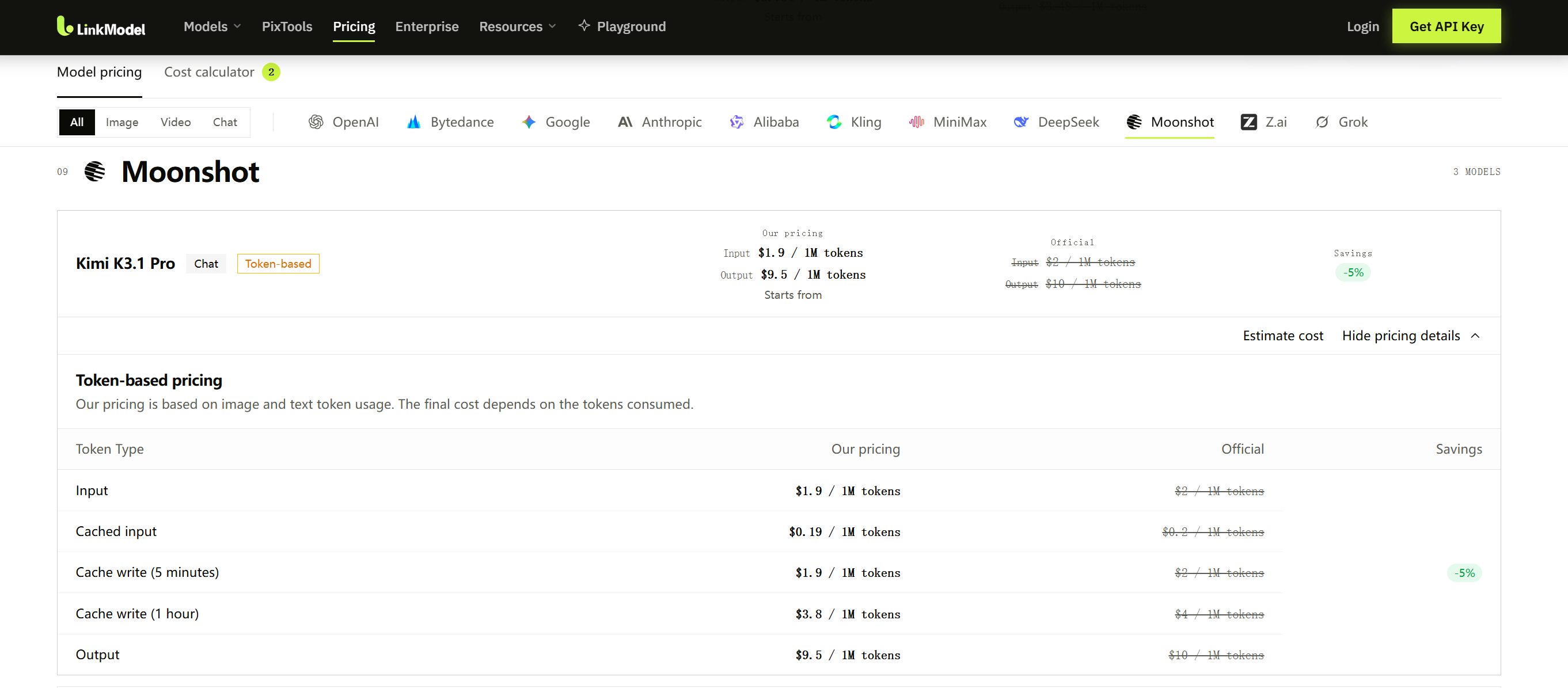Click the Token-based badge
This screenshot has width=1568, height=688.
pos(278,264)
